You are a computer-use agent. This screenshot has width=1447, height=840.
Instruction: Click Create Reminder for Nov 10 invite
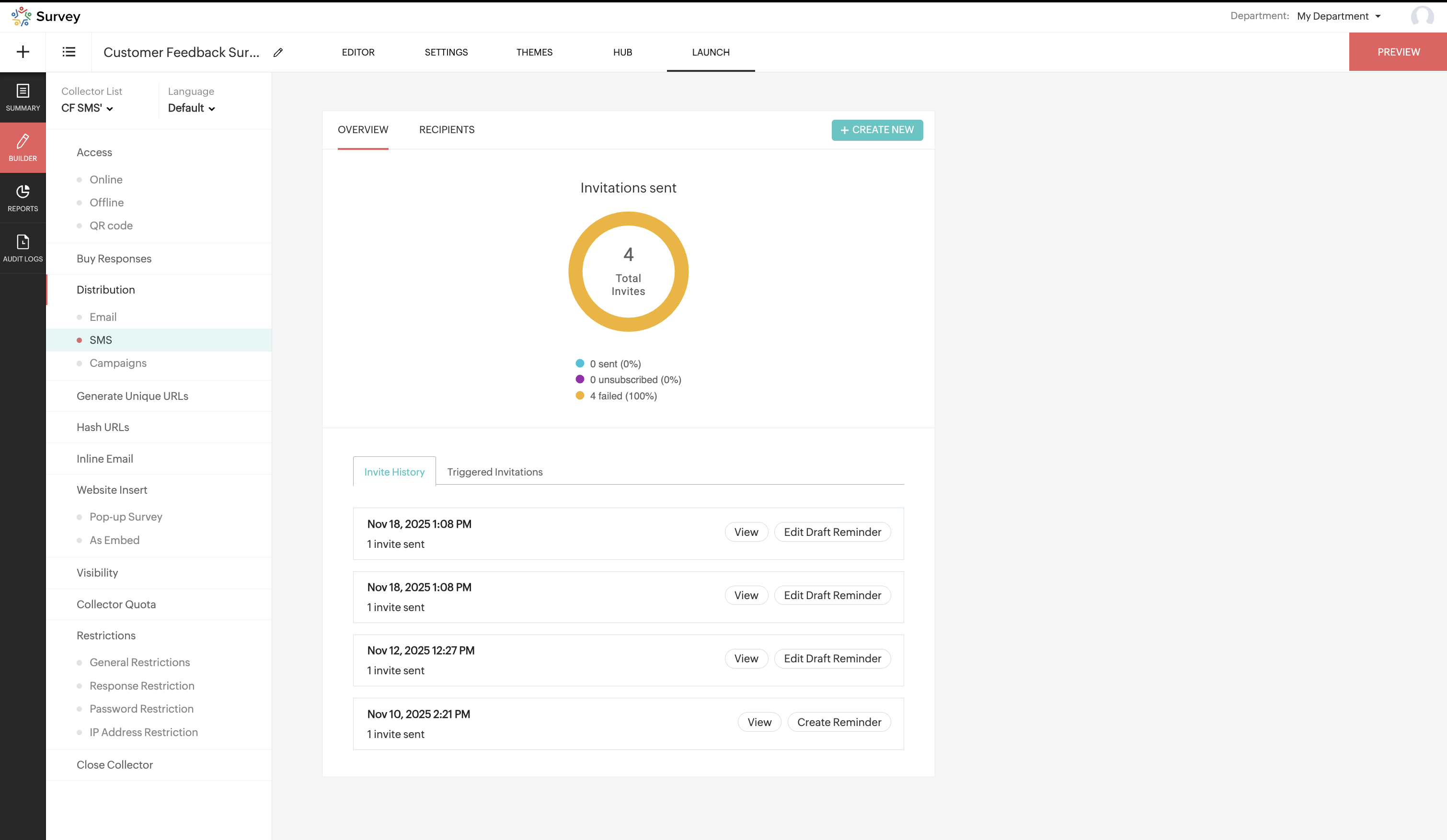[838, 722]
